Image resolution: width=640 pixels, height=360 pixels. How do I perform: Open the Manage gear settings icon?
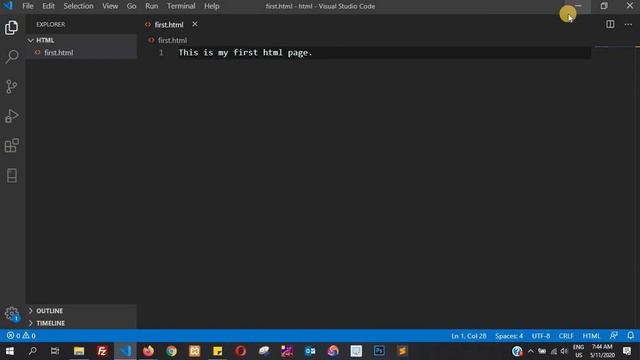(x=11, y=314)
